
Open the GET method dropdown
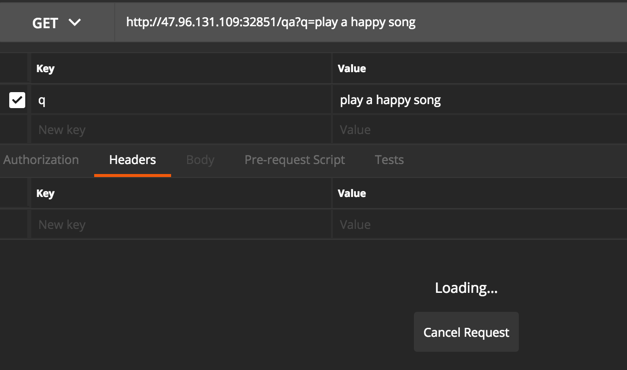pos(56,23)
